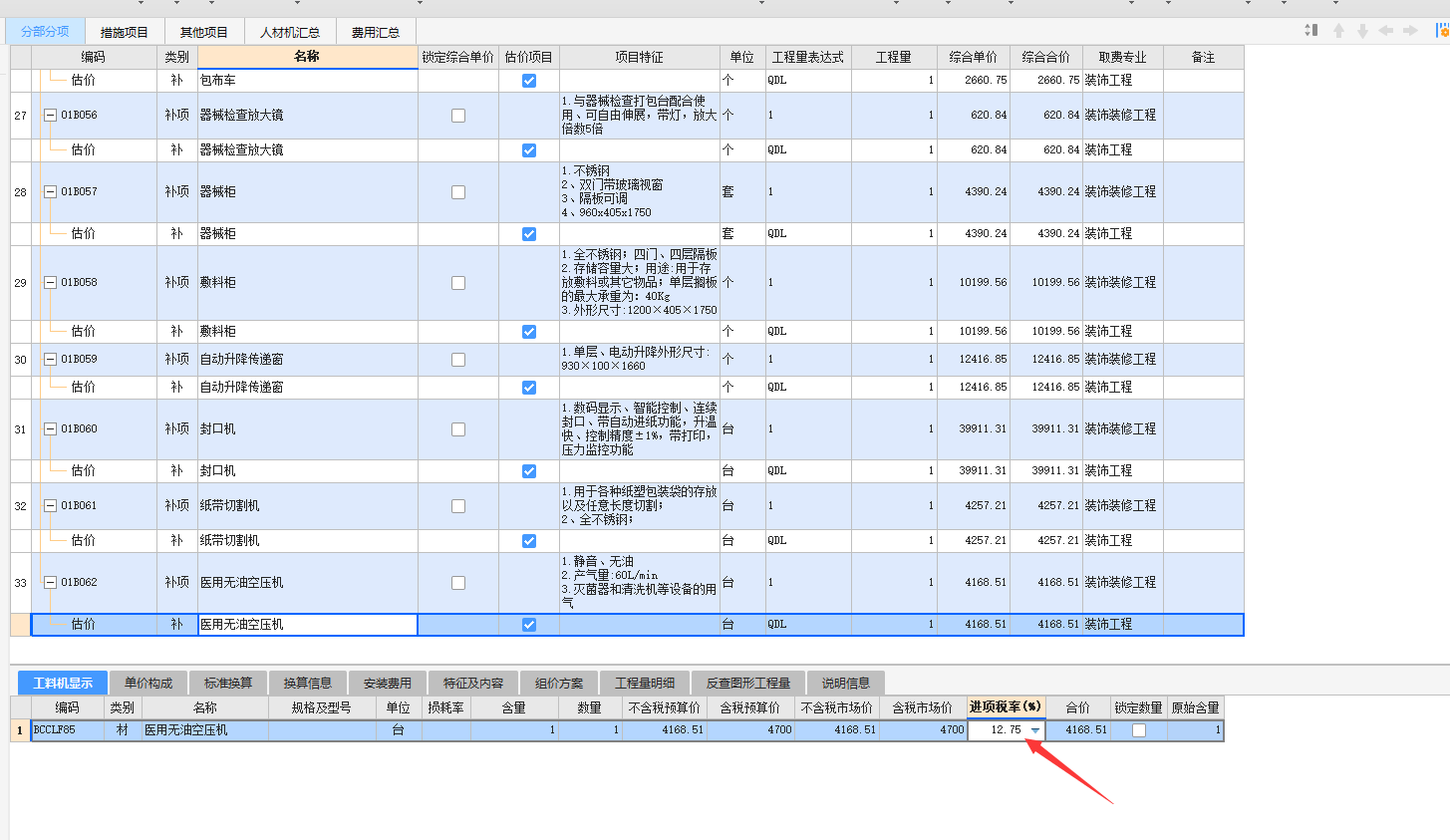Uncheck 估价项目 for 包布车 row
1450x840 pixels.
[529, 81]
